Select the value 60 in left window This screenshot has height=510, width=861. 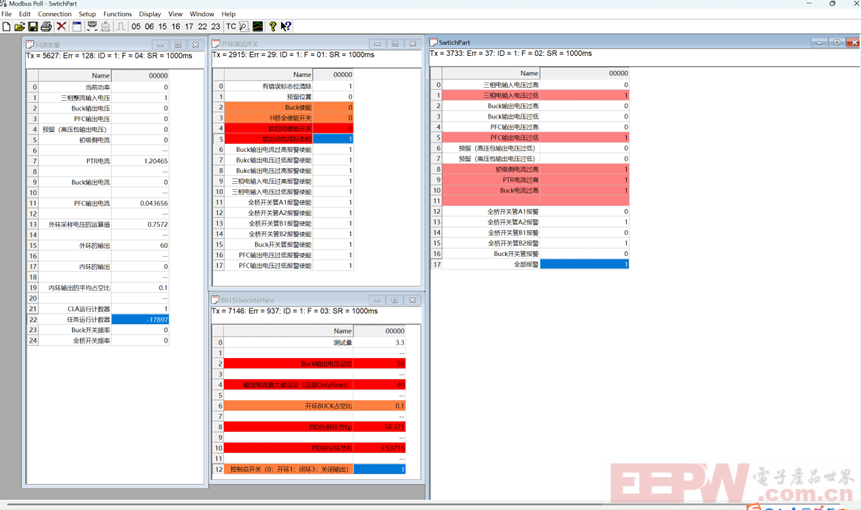pos(141,245)
